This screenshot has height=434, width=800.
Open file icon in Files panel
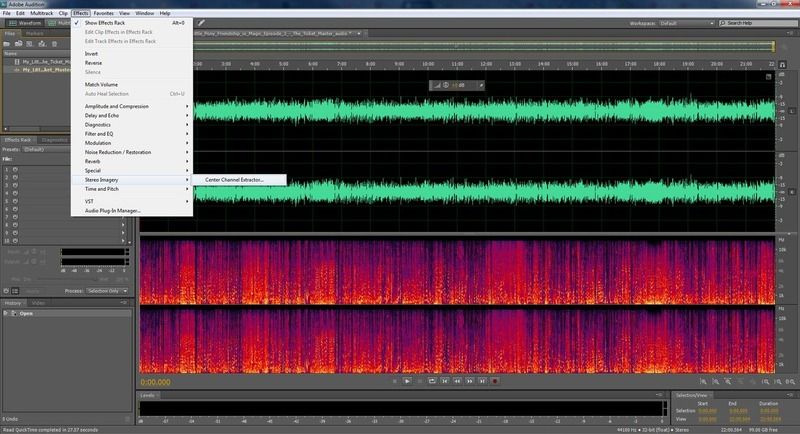pos(7,44)
